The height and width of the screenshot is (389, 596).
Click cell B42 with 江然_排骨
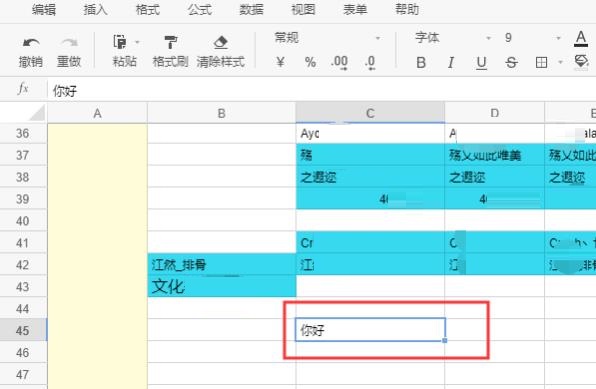222,264
